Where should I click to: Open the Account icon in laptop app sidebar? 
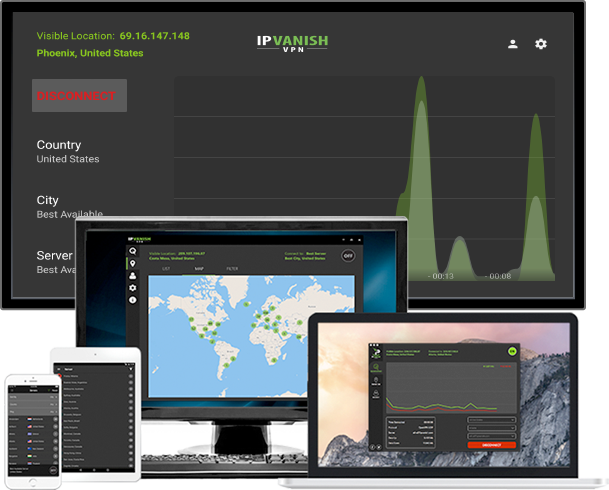pyautogui.click(x=376, y=394)
